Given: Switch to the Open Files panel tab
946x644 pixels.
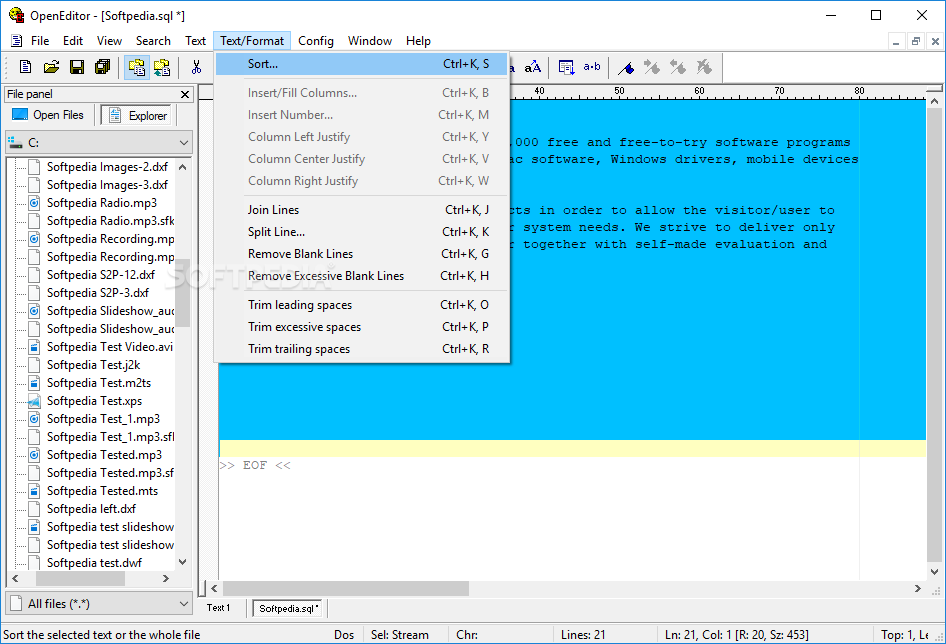Looking at the screenshot, I should tap(48, 115).
